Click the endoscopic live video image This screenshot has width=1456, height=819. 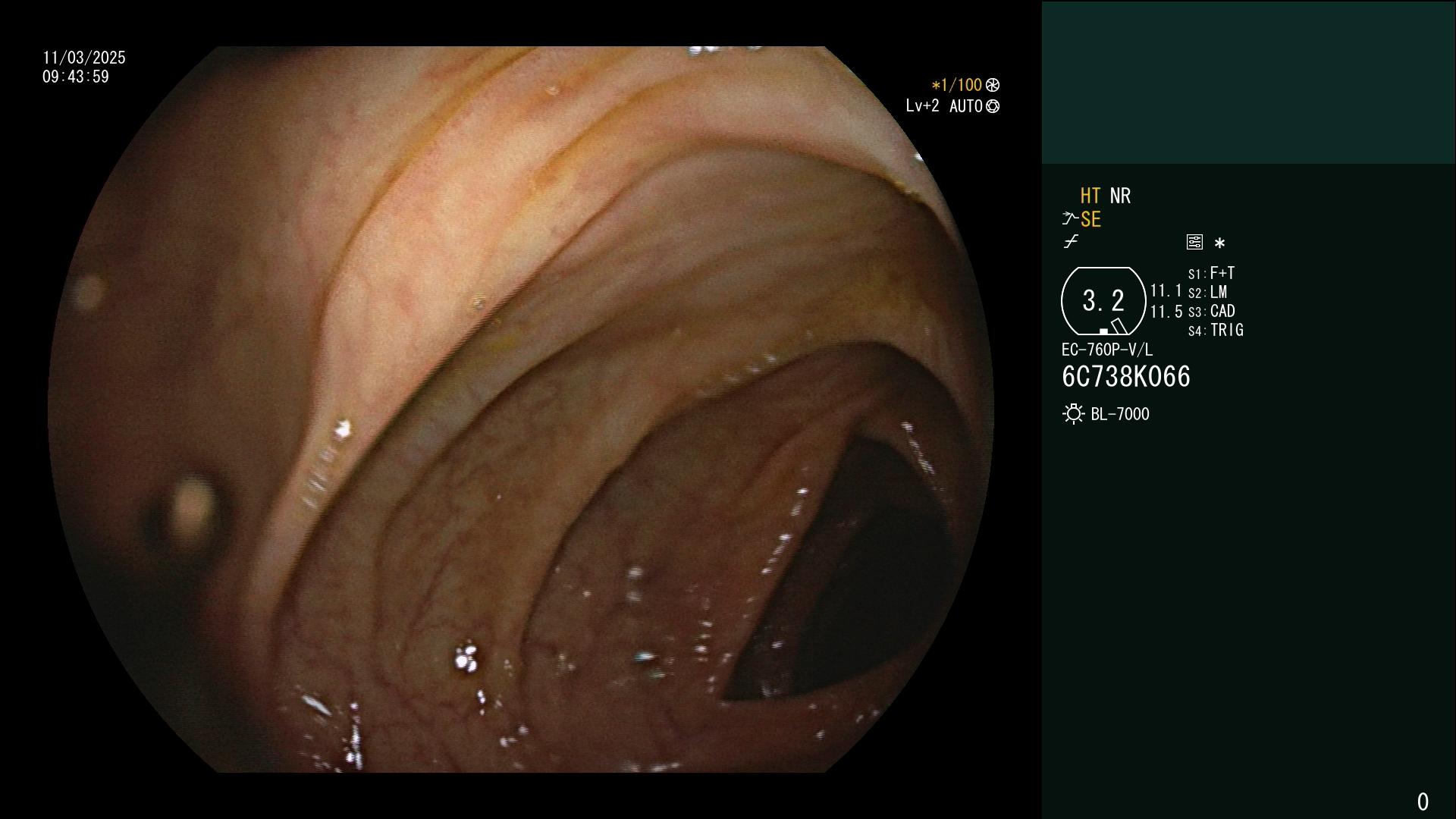521,409
